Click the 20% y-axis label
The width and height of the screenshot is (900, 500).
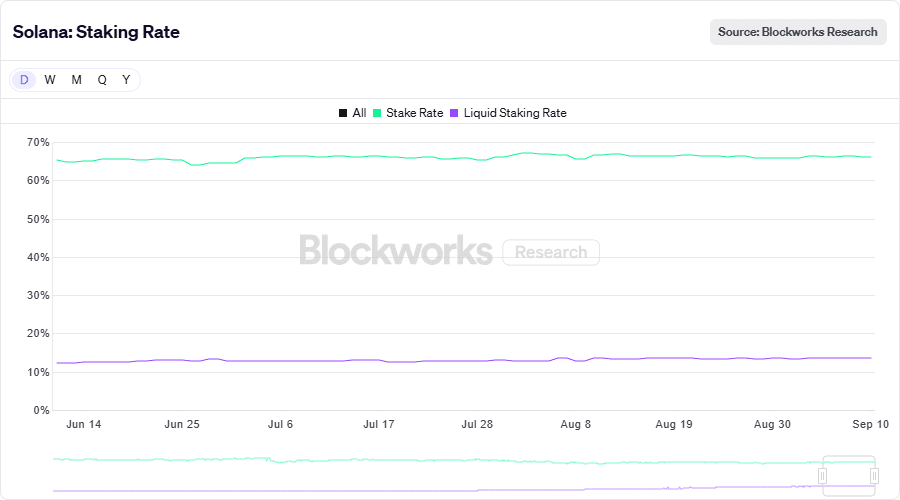pos(38,334)
